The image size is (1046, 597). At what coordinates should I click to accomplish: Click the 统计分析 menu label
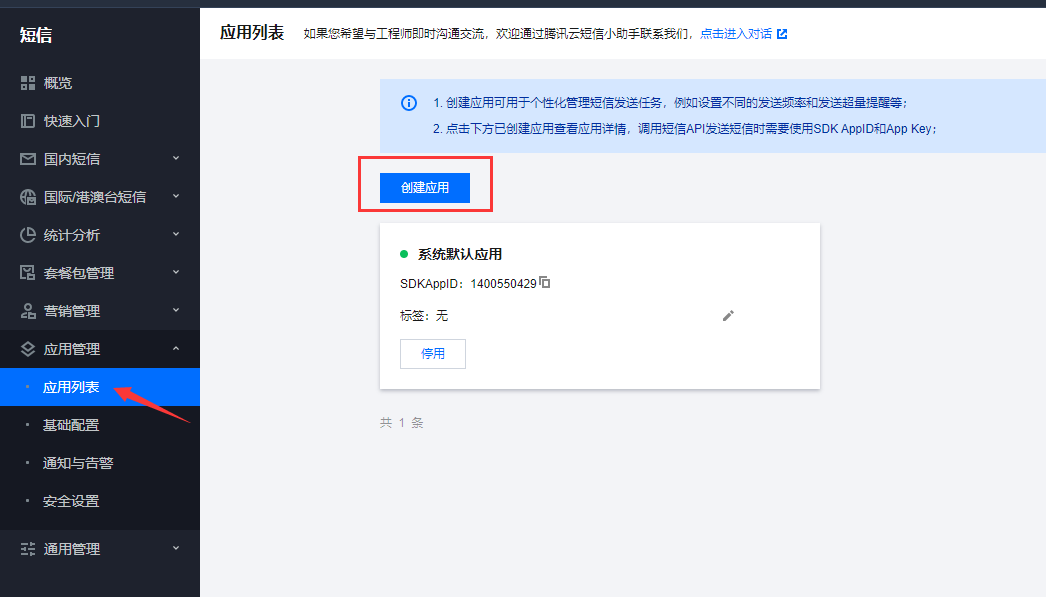72,235
